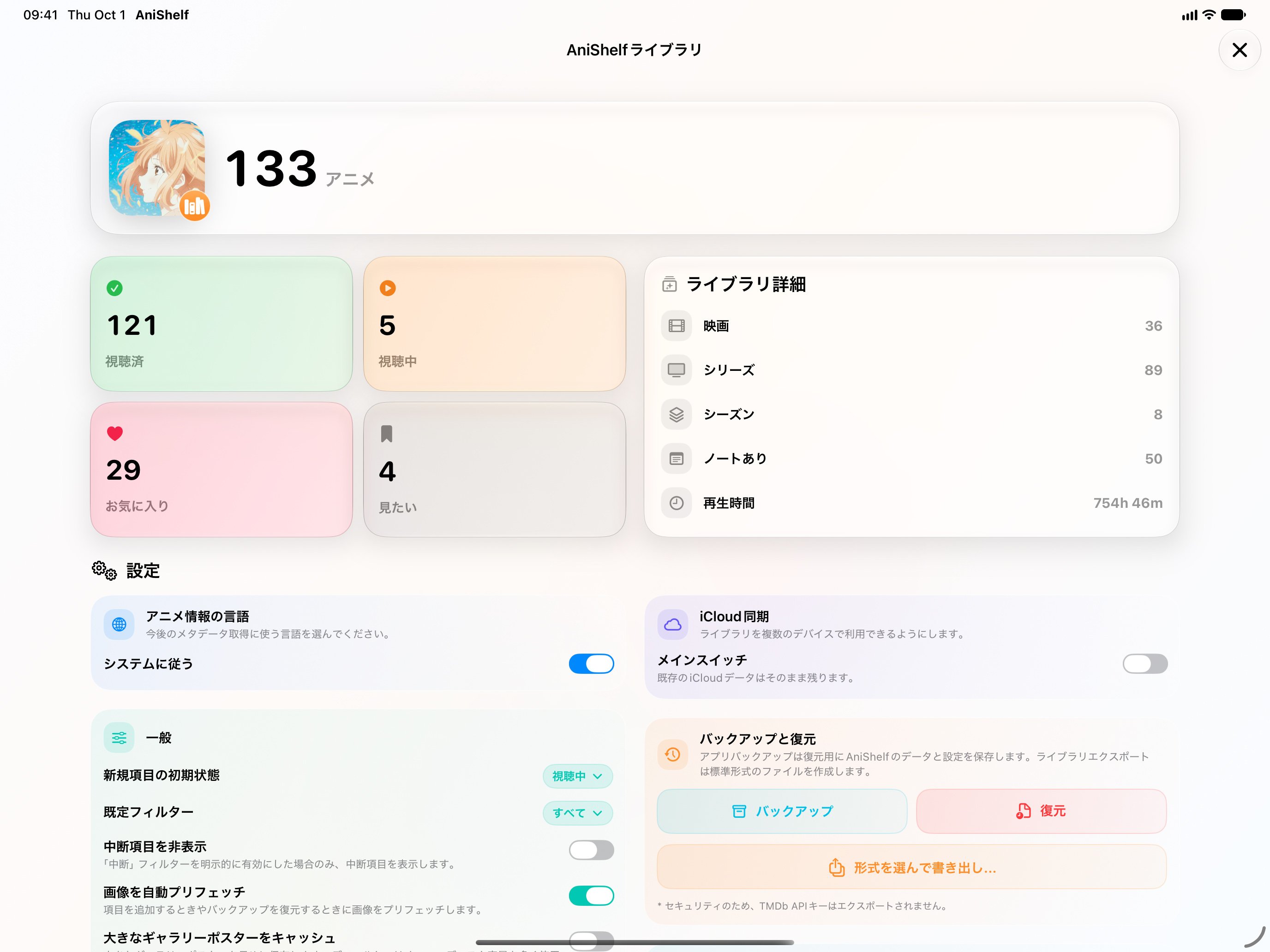The height and width of the screenshot is (952, 1270).
Task: Click orange play icon on 視聴中 card
Action: pyautogui.click(x=388, y=288)
